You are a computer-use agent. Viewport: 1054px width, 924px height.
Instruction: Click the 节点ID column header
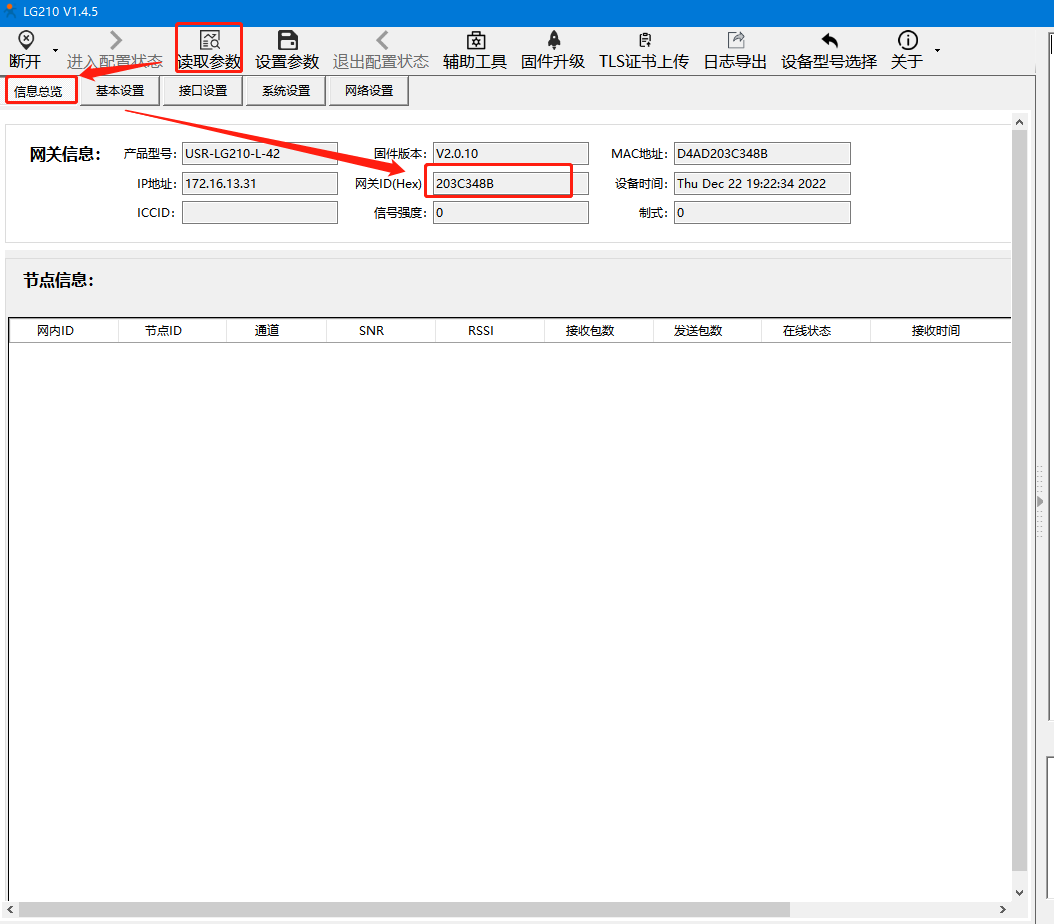pyautogui.click(x=163, y=331)
